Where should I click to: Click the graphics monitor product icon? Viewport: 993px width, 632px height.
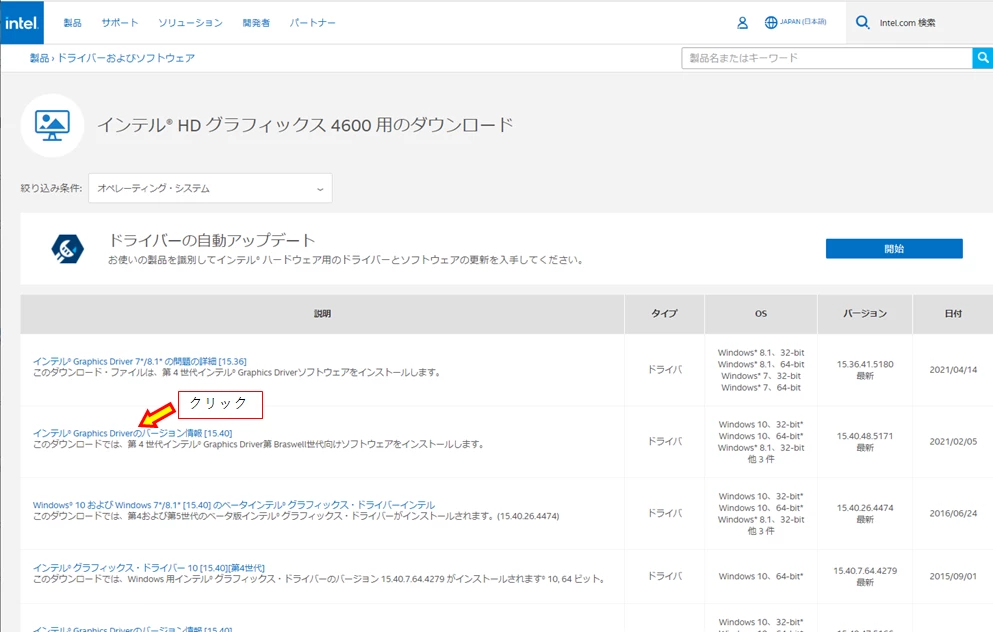[x=52, y=125]
